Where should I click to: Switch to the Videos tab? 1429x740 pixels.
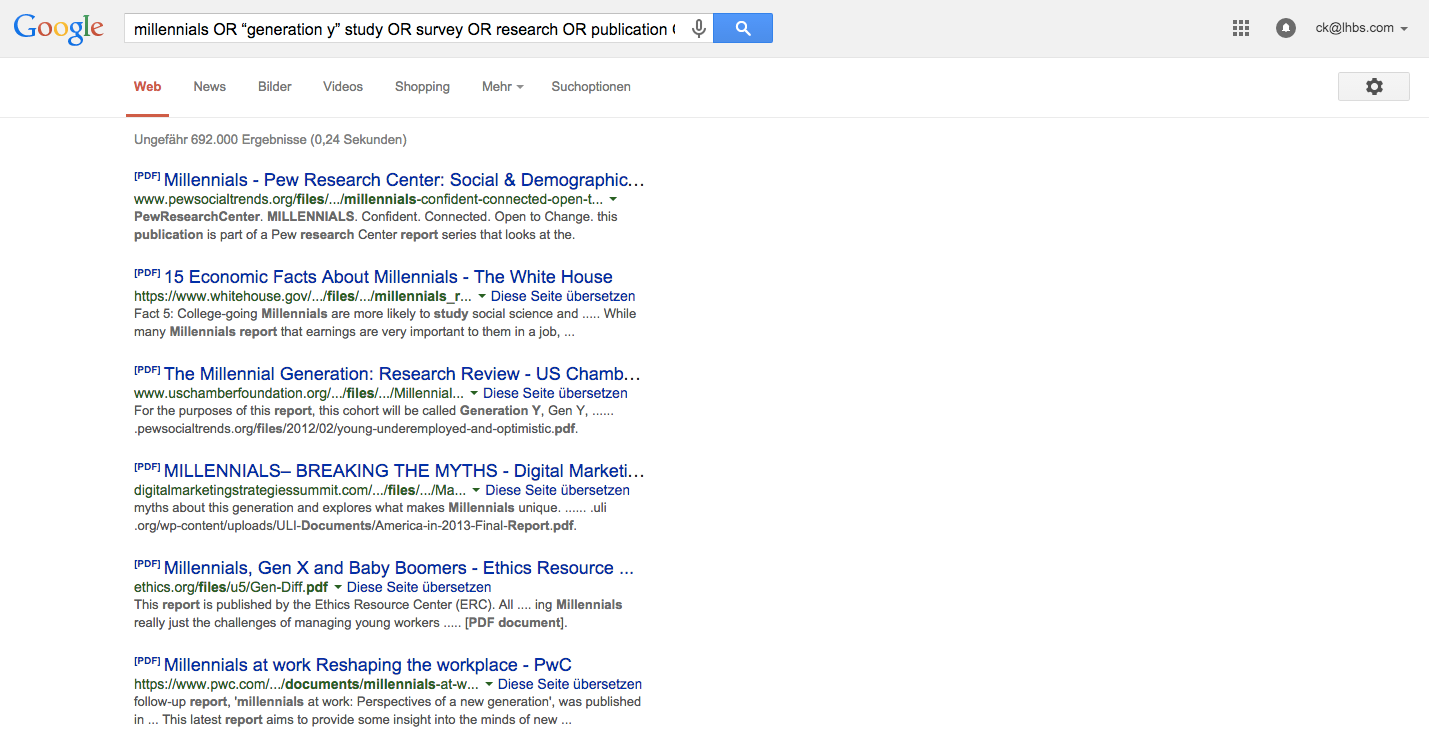(343, 87)
